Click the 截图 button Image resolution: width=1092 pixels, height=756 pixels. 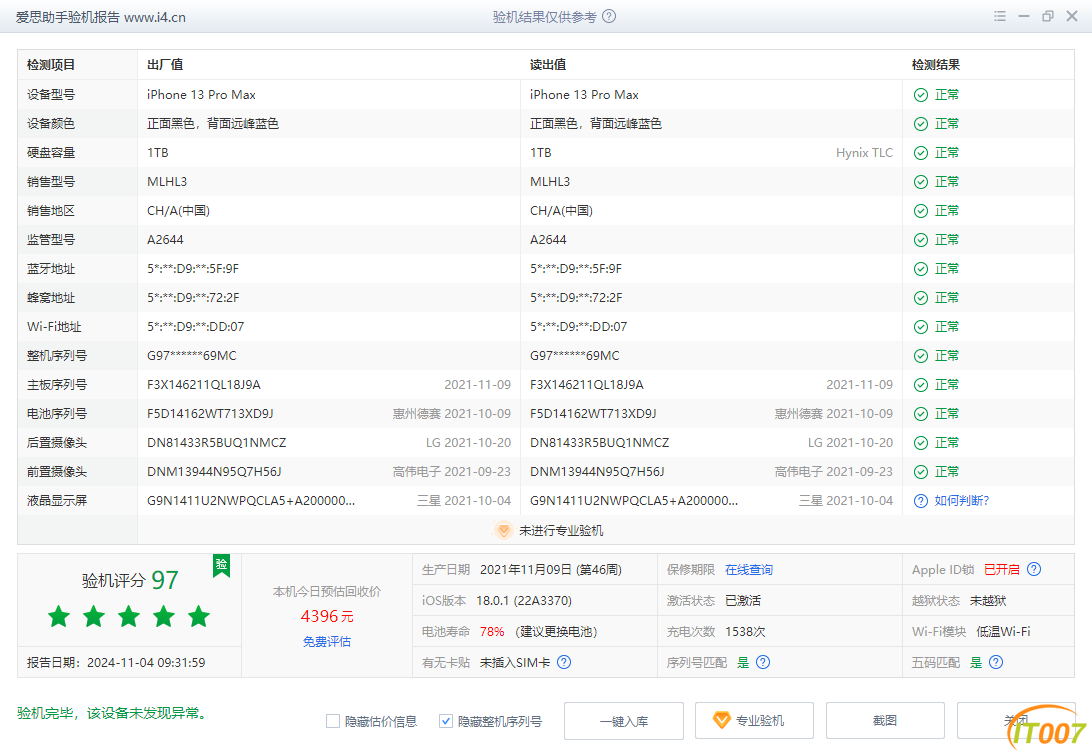tap(885, 721)
